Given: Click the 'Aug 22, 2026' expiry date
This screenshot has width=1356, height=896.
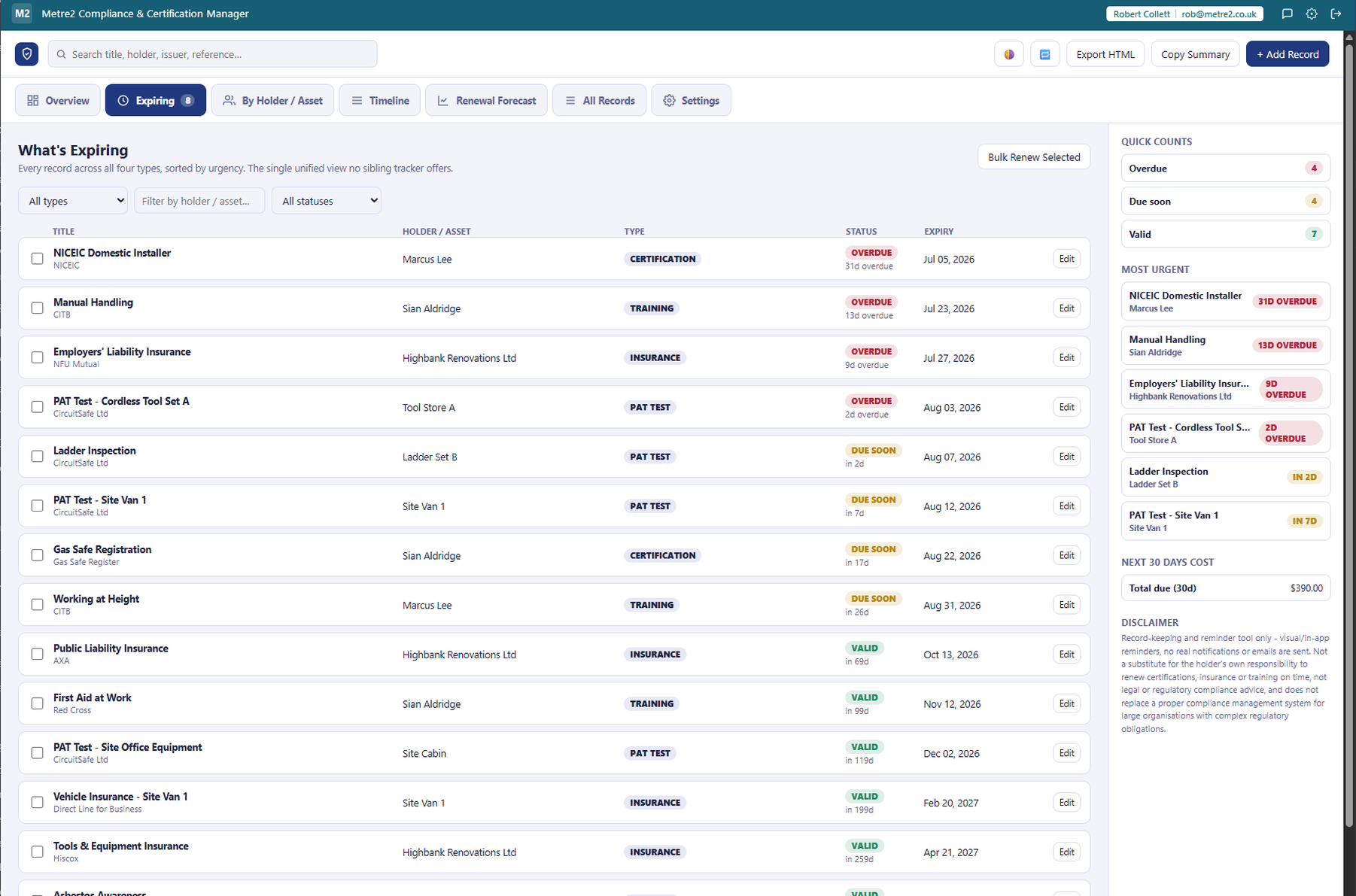Looking at the screenshot, I should click(x=952, y=555).
